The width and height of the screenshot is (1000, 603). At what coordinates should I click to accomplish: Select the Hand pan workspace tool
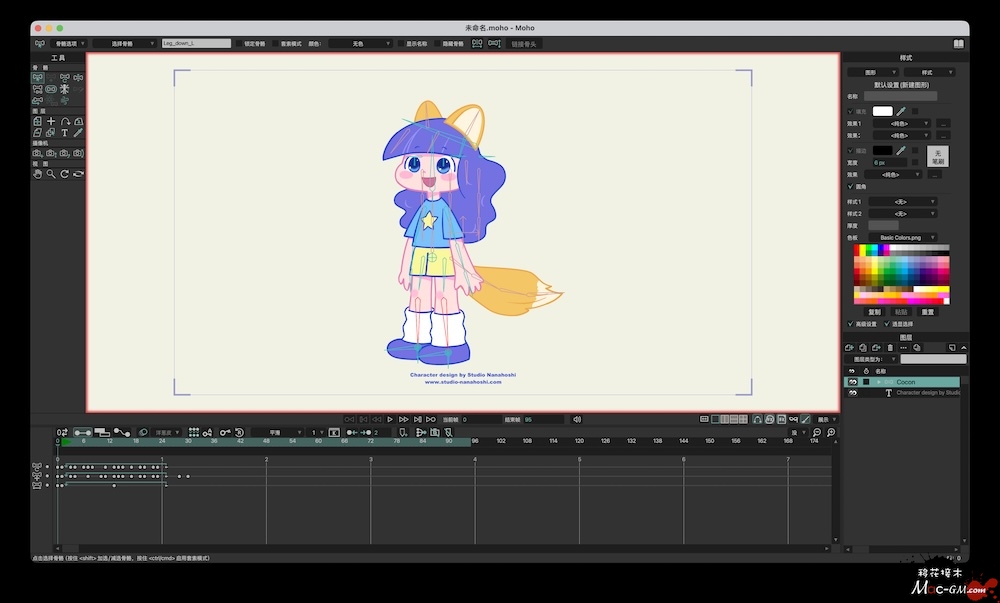(38, 174)
